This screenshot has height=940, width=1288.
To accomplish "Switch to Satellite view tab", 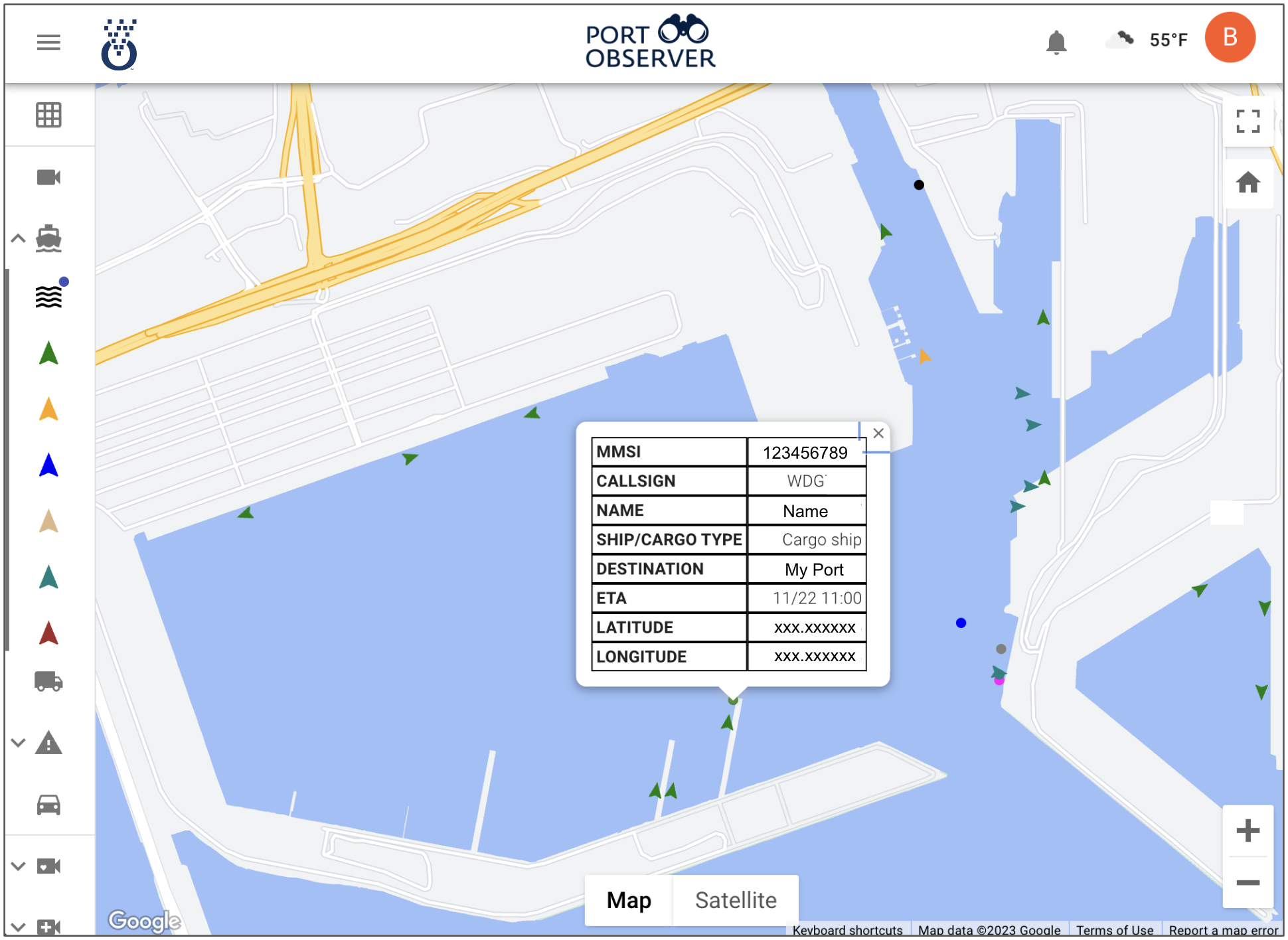I will (736, 900).
